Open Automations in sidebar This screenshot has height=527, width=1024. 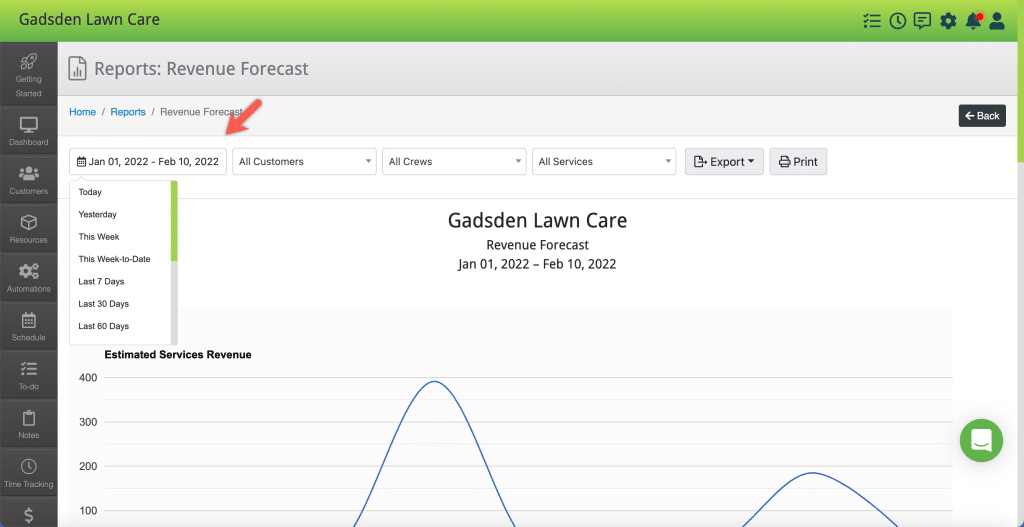[29, 277]
